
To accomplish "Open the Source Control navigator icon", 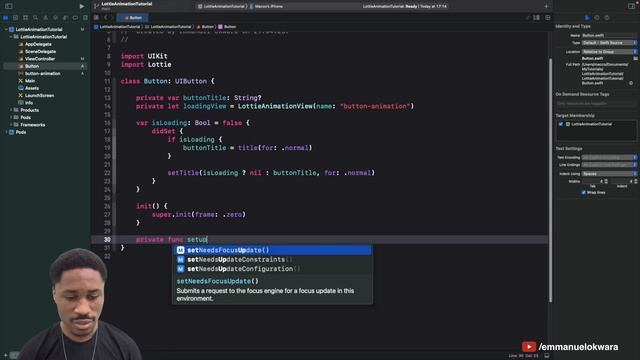I will (16, 18).
